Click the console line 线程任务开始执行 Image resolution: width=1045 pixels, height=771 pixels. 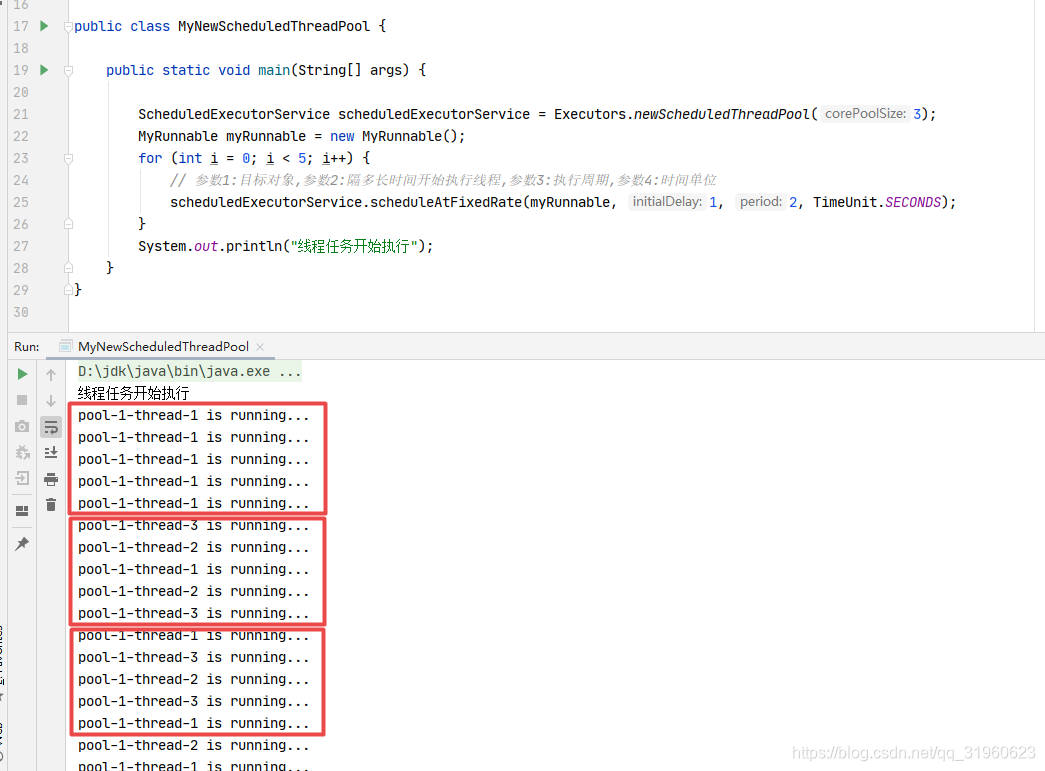tap(133, 393)
